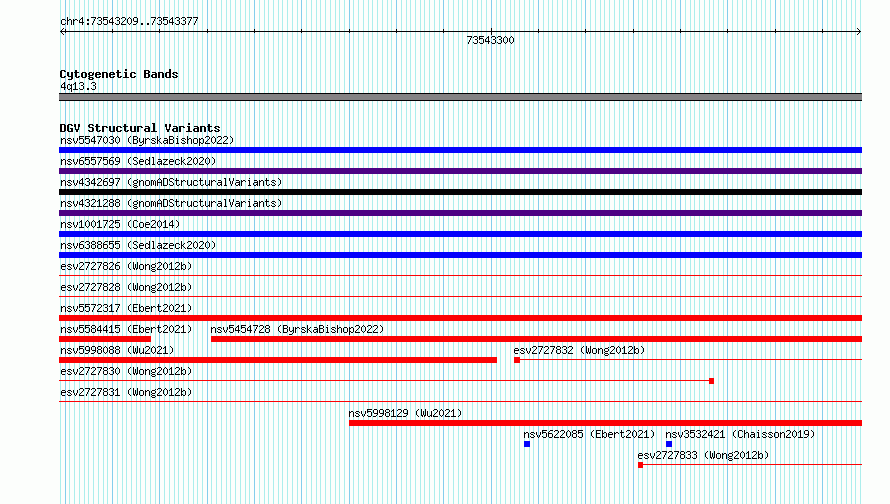The image size is (890, 504).
Task: Click the Cytogenetic Bands track title
Action: (x=119, y=74)
